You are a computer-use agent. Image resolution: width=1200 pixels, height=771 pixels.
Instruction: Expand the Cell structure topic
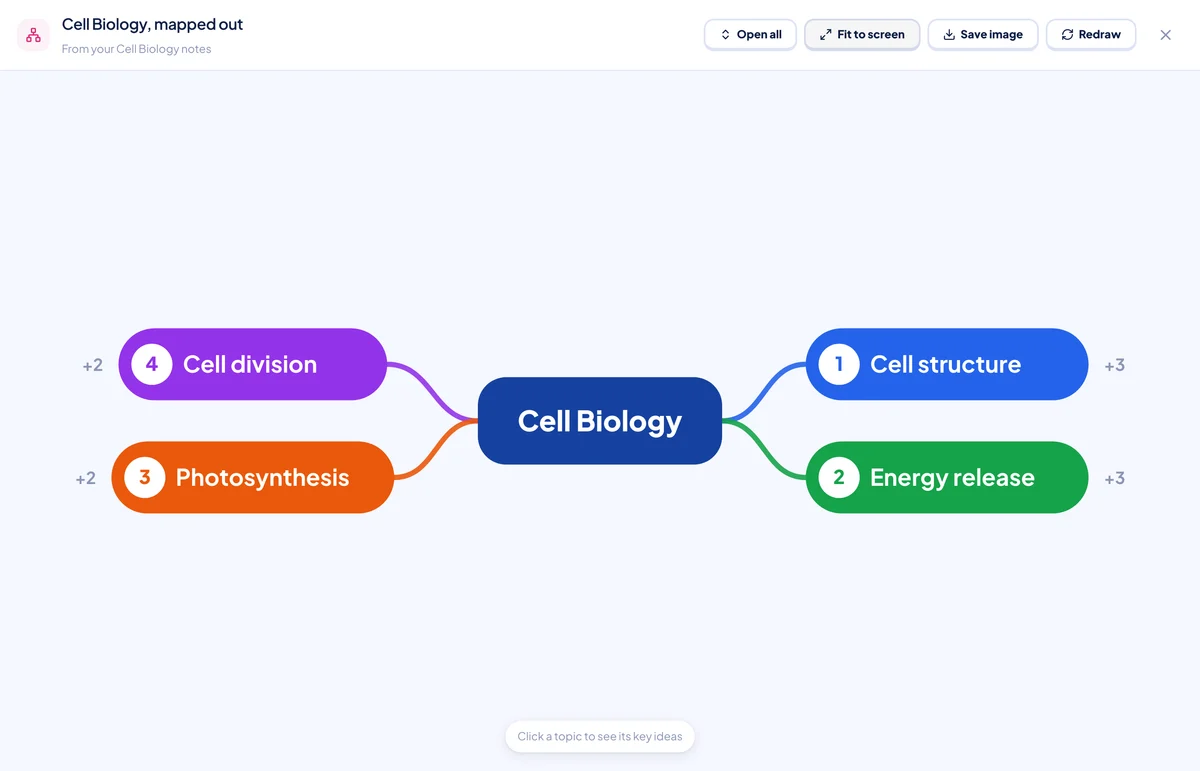(947, 364)
